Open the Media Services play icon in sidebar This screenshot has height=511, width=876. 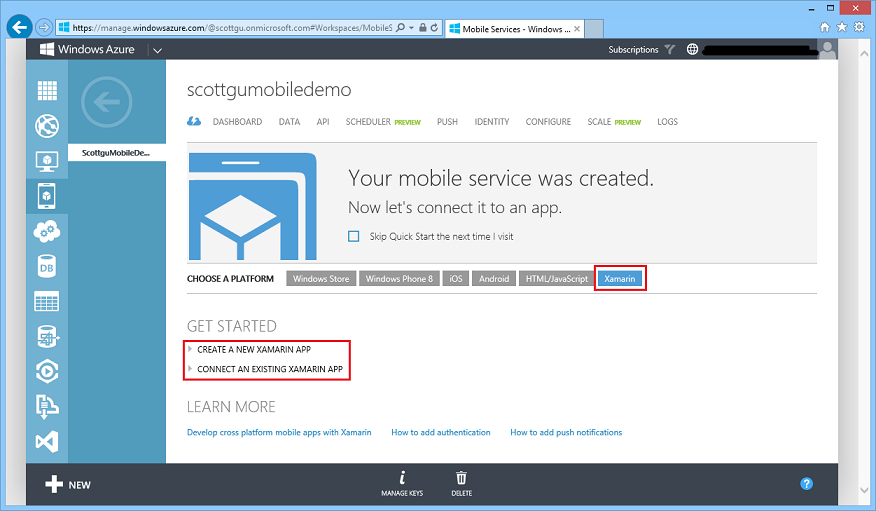pyautogui.click(x=47, y=372)
